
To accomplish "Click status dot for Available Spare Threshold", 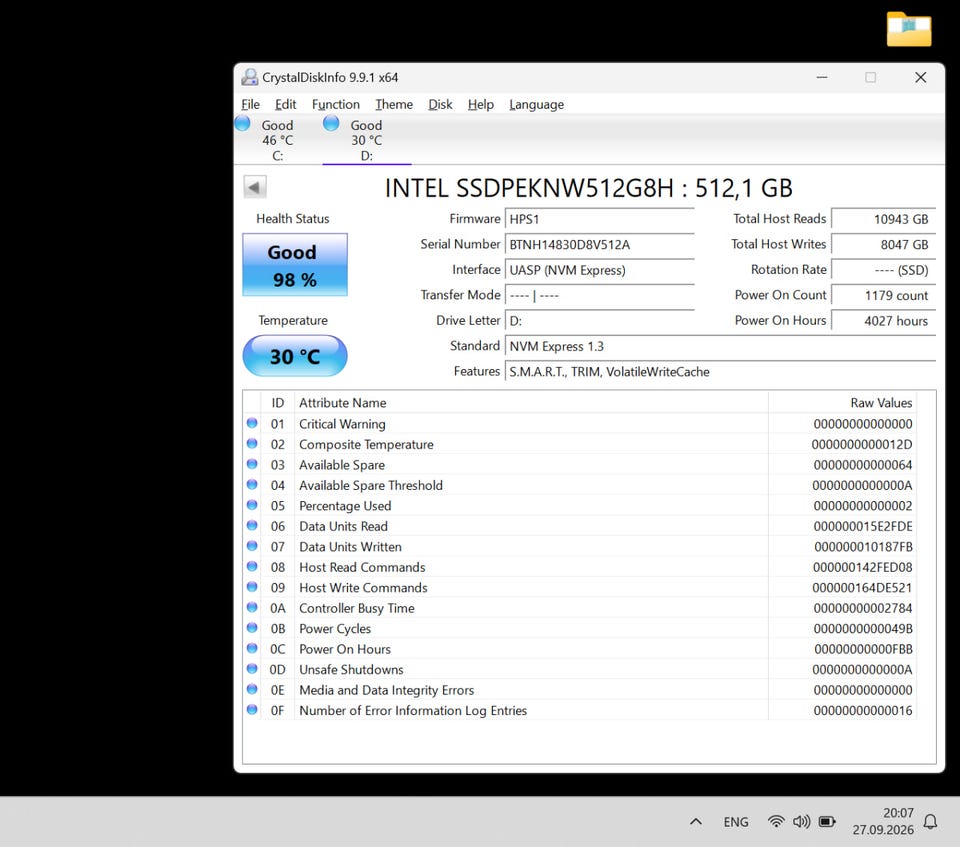I will 252,484.
